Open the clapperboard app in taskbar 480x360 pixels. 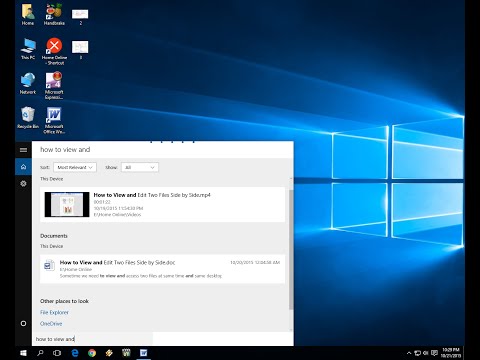click(126, 353)
